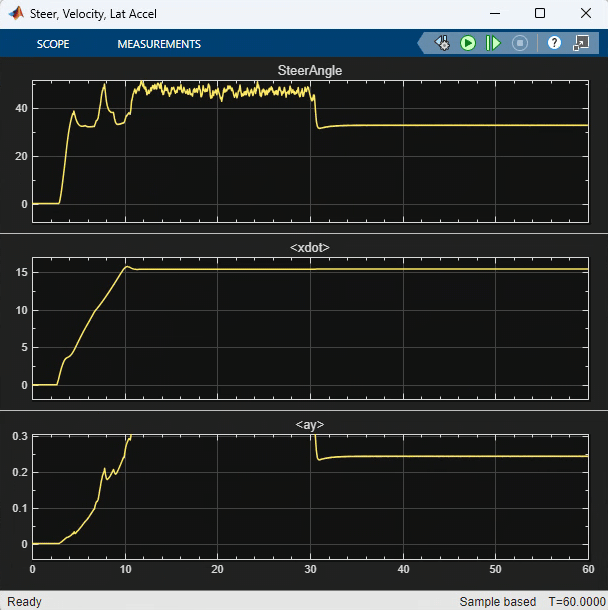Minimize the scope window
Screen dimensions: 608x610
pyautogui.click(x=495, y=13)
